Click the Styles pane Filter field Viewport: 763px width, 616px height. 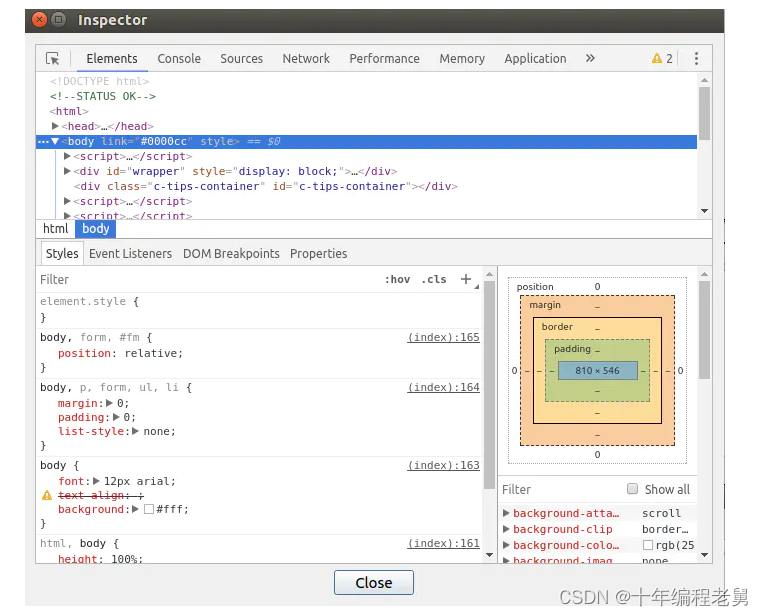coord(209,279)
